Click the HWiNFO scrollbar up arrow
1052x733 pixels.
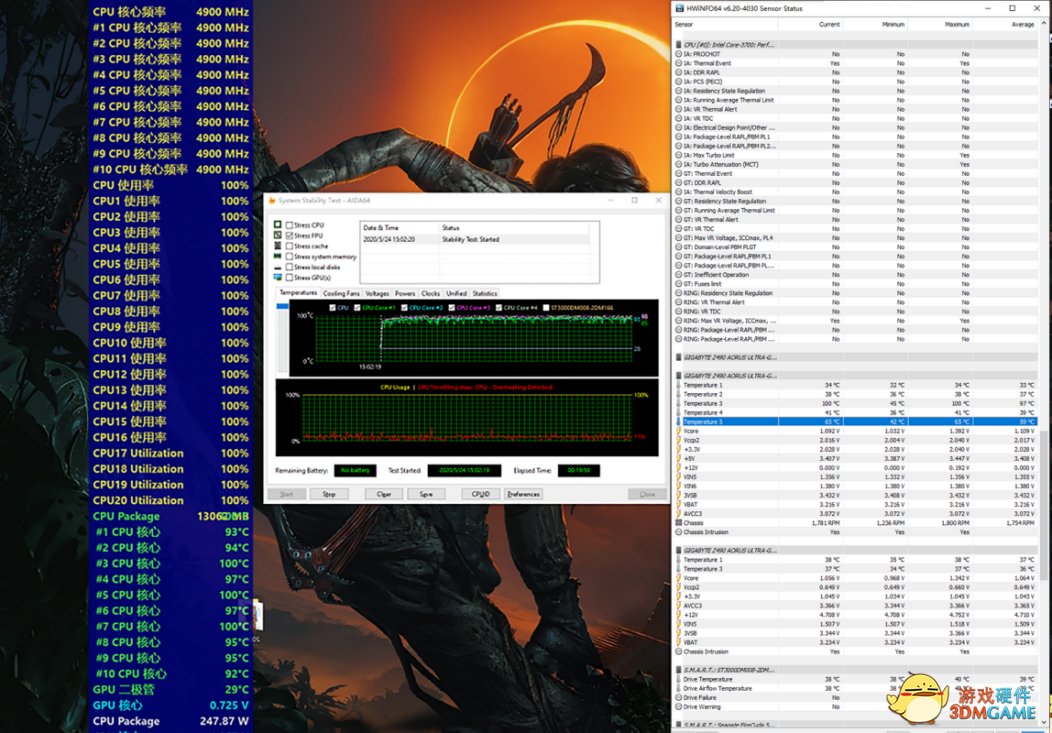1045,23
